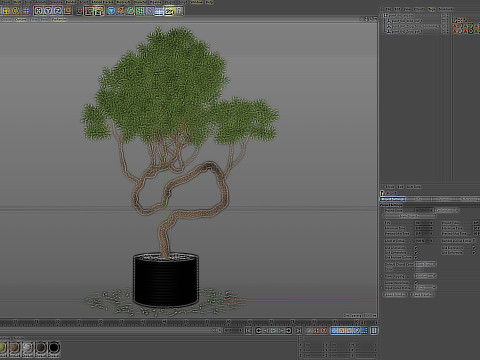Toggle the Y axis lock

(48, 11)
